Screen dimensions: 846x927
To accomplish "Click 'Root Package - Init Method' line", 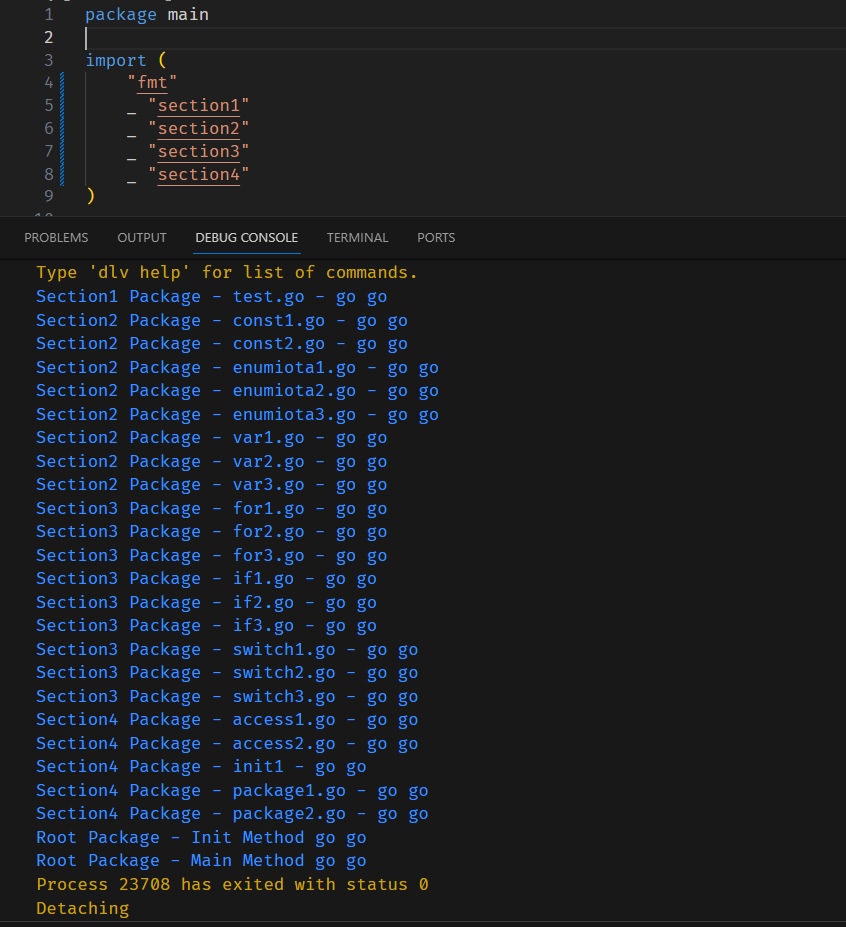I will click(201, 837).
